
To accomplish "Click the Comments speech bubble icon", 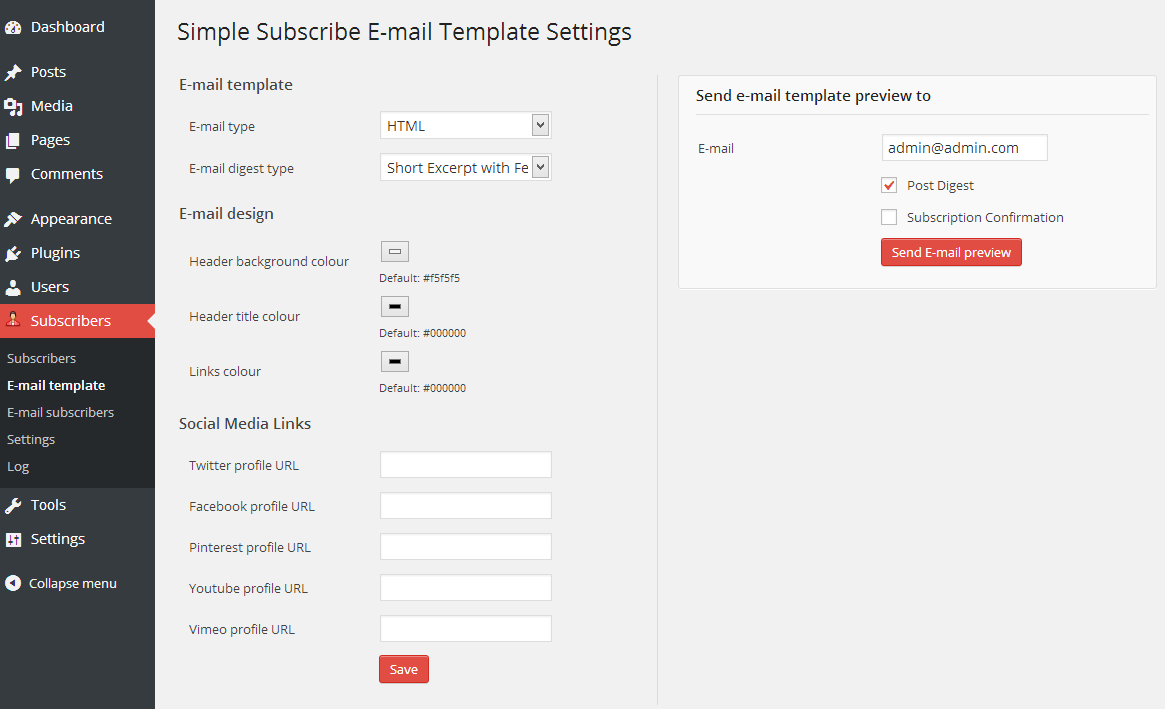I will 13,175.
